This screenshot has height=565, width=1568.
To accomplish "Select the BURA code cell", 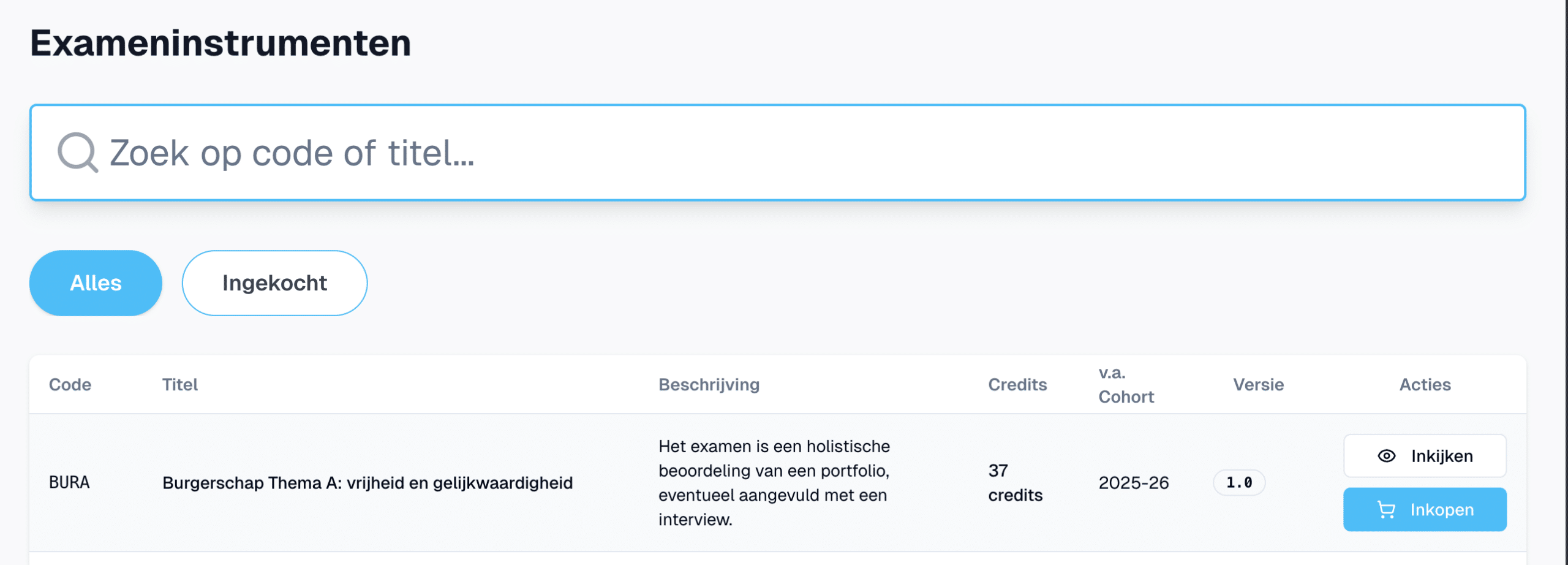I will pos(69,483).
